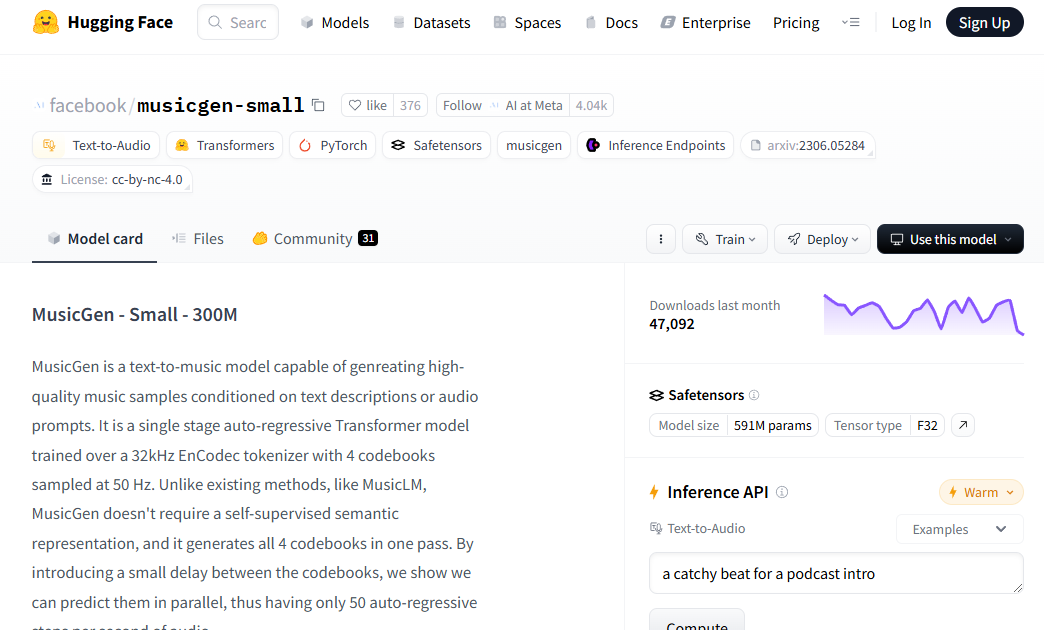Screen dimensions: 1044x630
Task: Click the Text-to-Audio tag
Action: [x=96, y=145]
